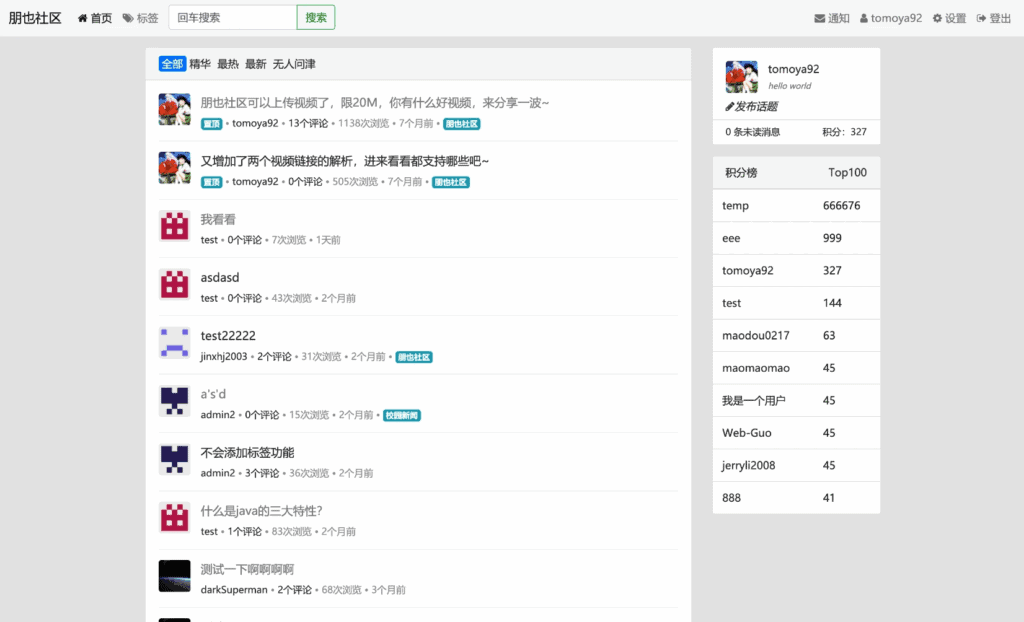This screenshot has width=1024, height=622.
Task: Open the test22222 topic
Action: click(228, 336)
